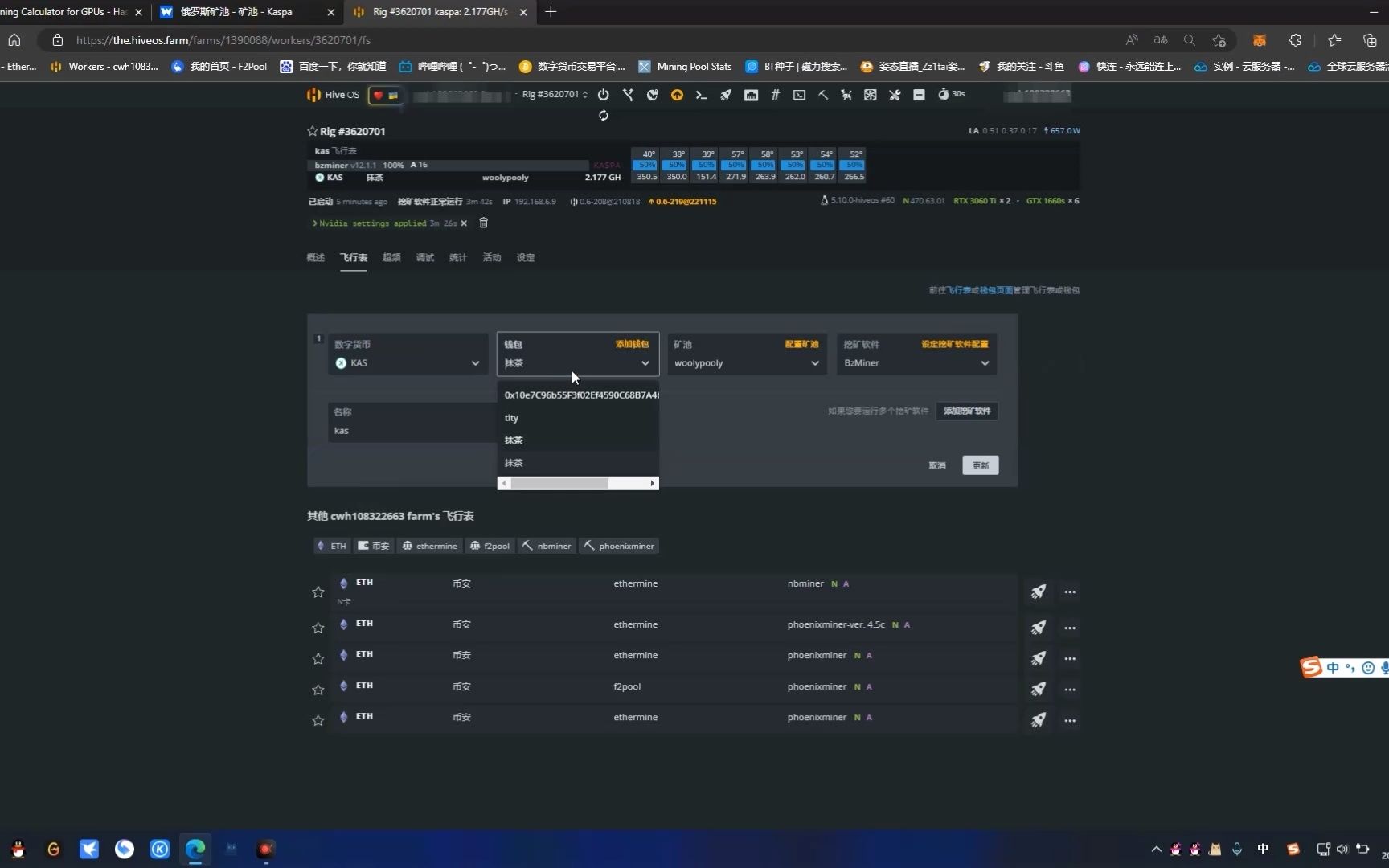This screenshot has height=868, width=1389.
Task: Click the minus box toolbar icon
Action: click(x=919, y=95)
